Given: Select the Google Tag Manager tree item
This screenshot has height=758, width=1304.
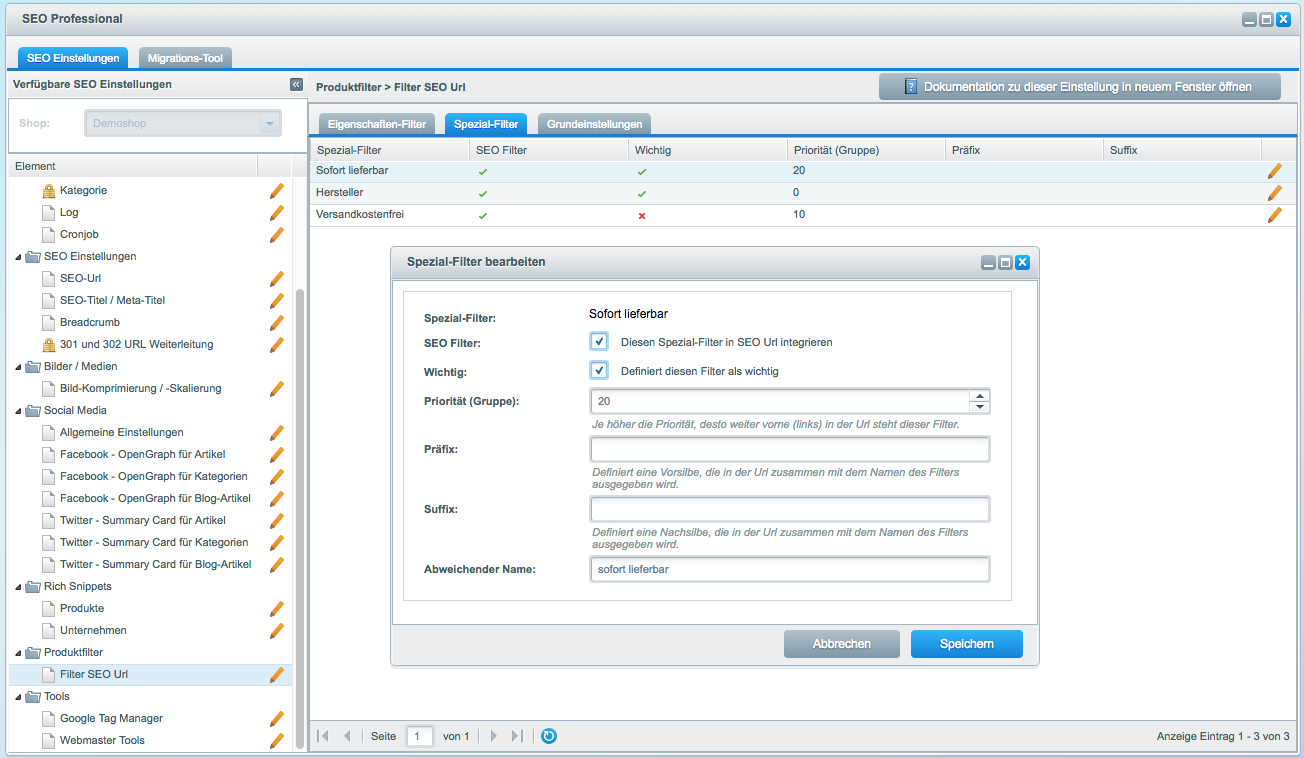Looking at the screenshot, I should (111, 718).
